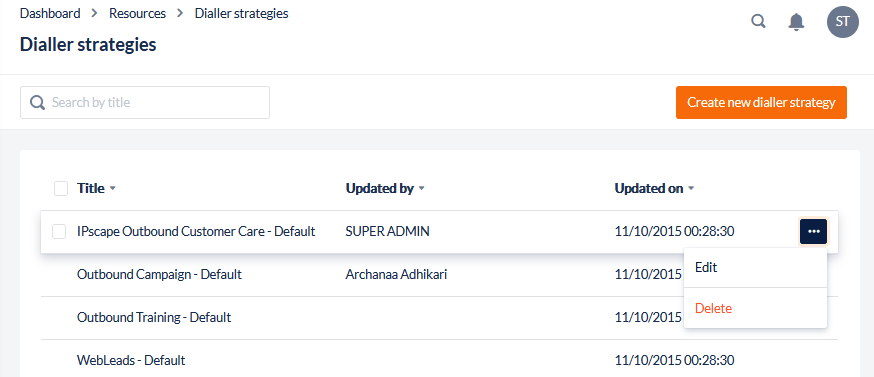Choose Delete from the row menu

pos(755,308)
